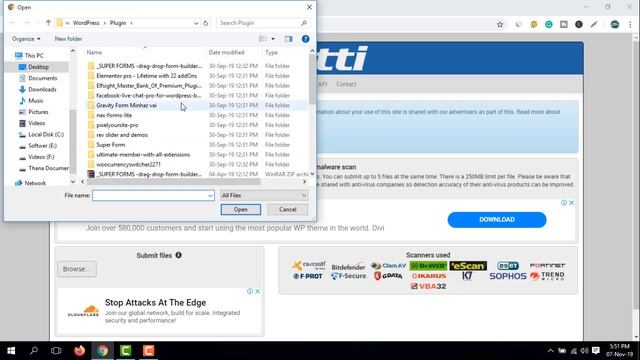Open the view options icon

click(263, 39)
